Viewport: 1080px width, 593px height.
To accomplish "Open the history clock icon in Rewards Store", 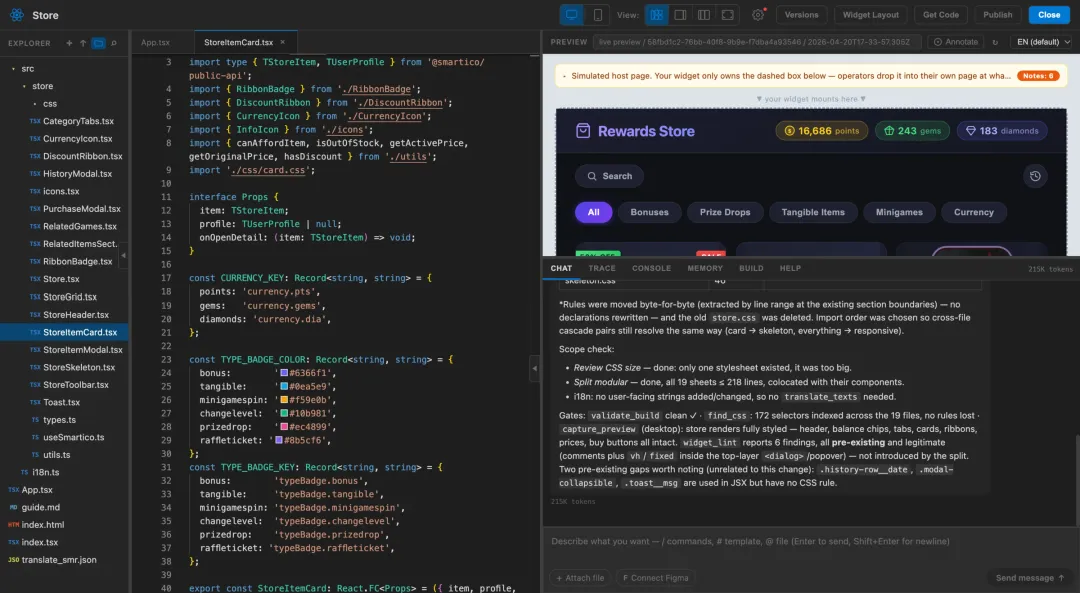I will click(1035, 176).
